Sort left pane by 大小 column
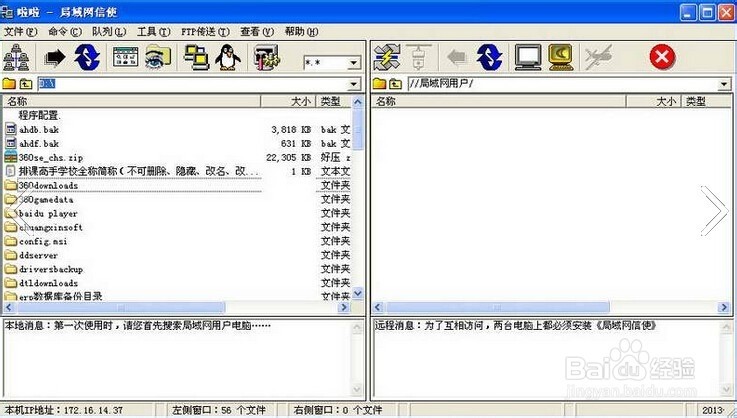This screenshot has width=737, height=418. pyautogui.click(x=288, y=101)
